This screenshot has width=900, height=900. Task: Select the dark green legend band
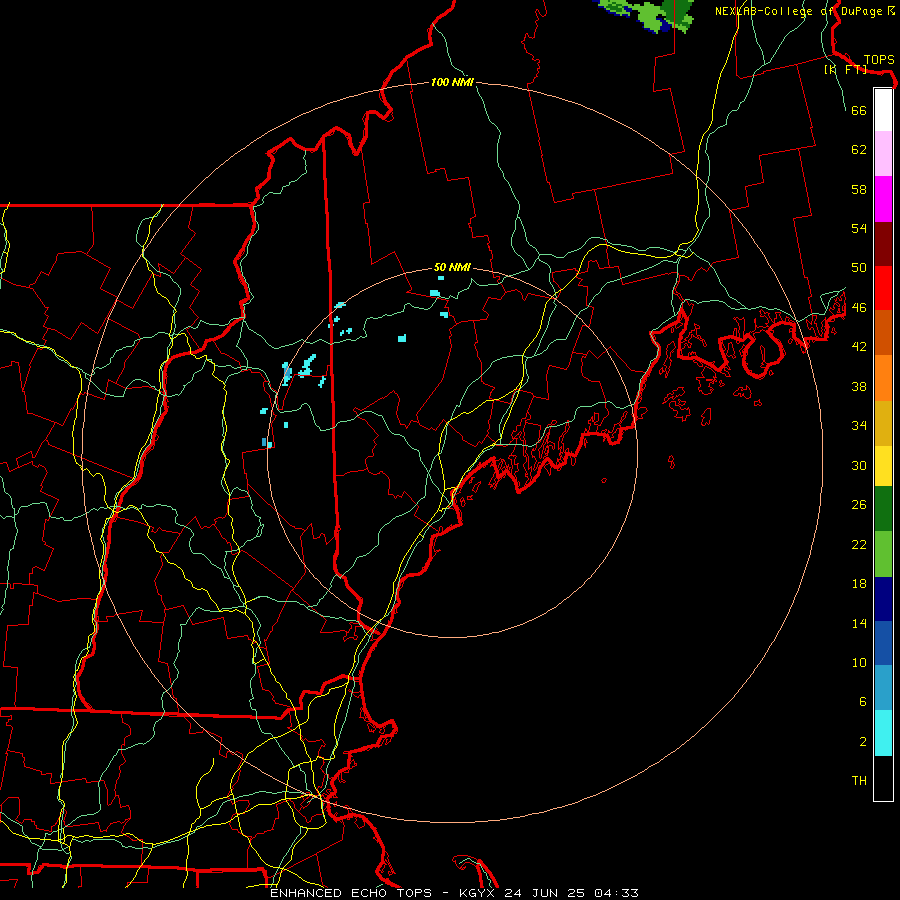point(883,509)
